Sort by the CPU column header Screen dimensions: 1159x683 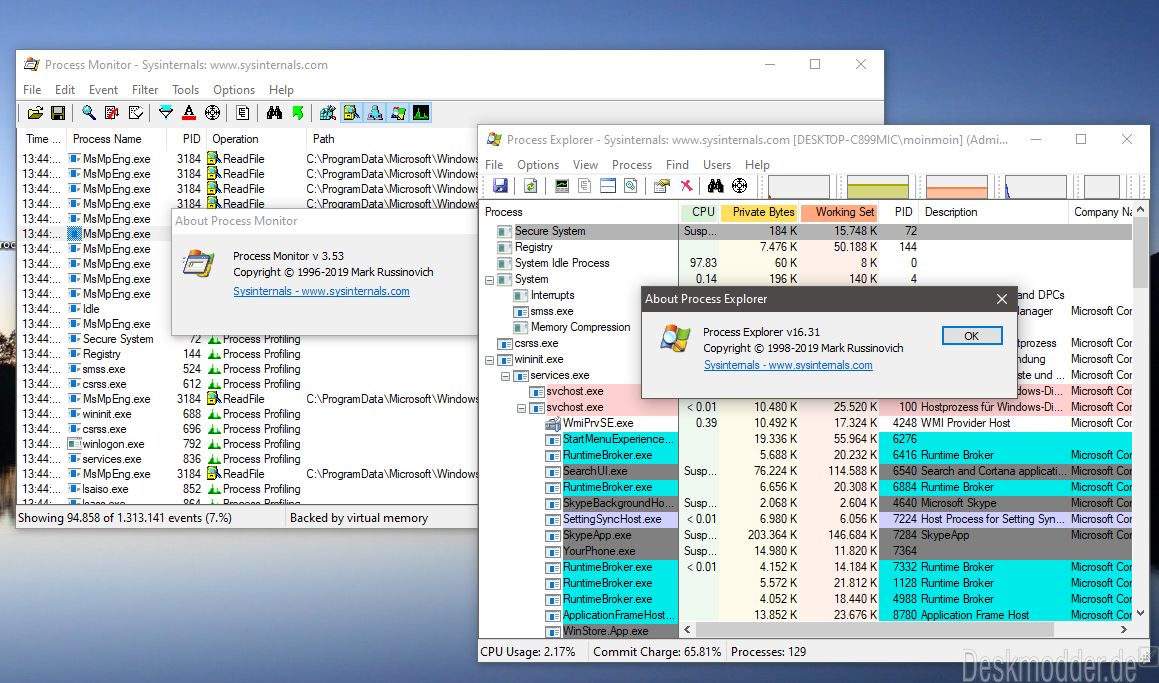[699, 212]
